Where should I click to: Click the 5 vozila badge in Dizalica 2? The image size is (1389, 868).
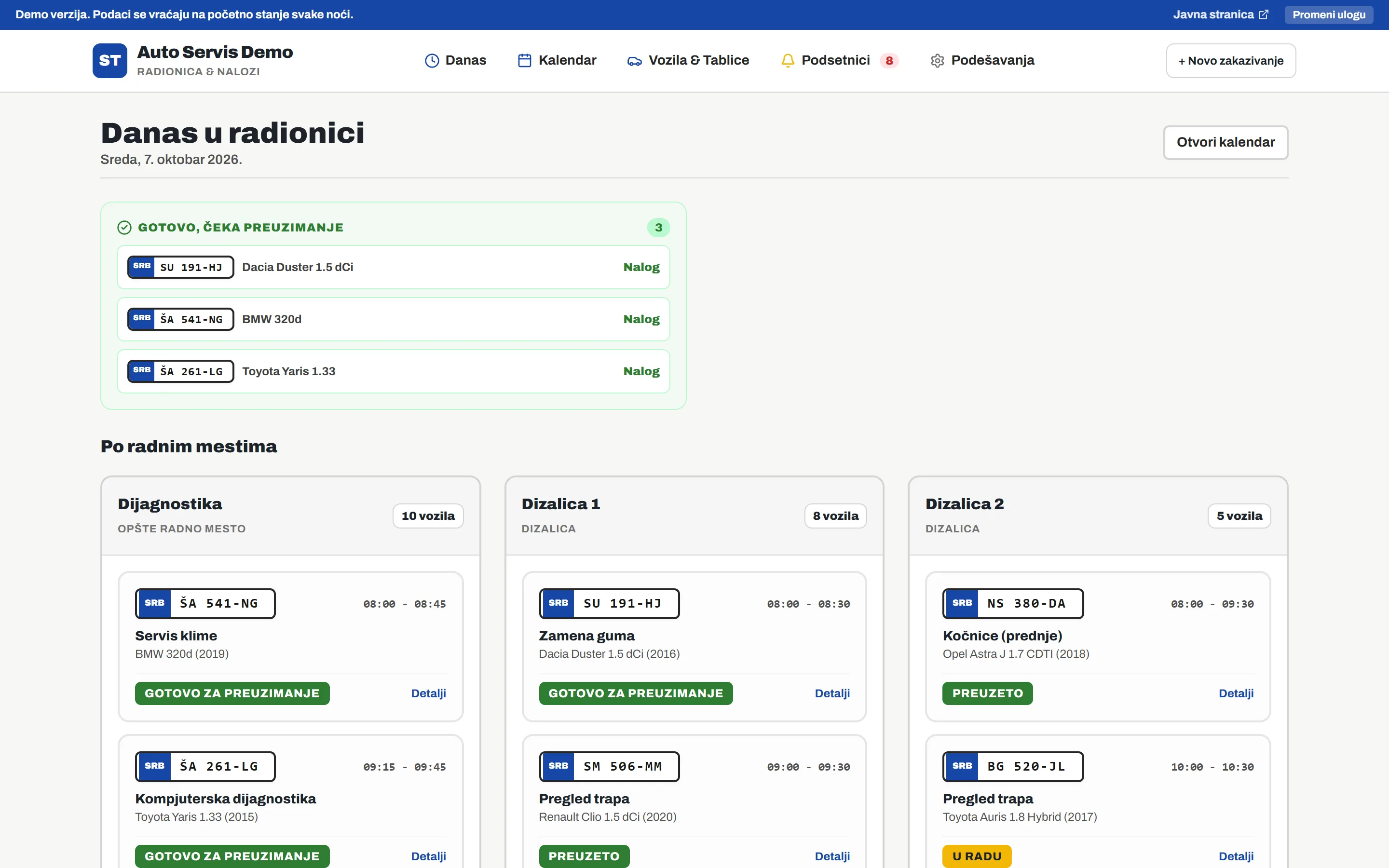pyautogui.click(x=1239, y=516)
